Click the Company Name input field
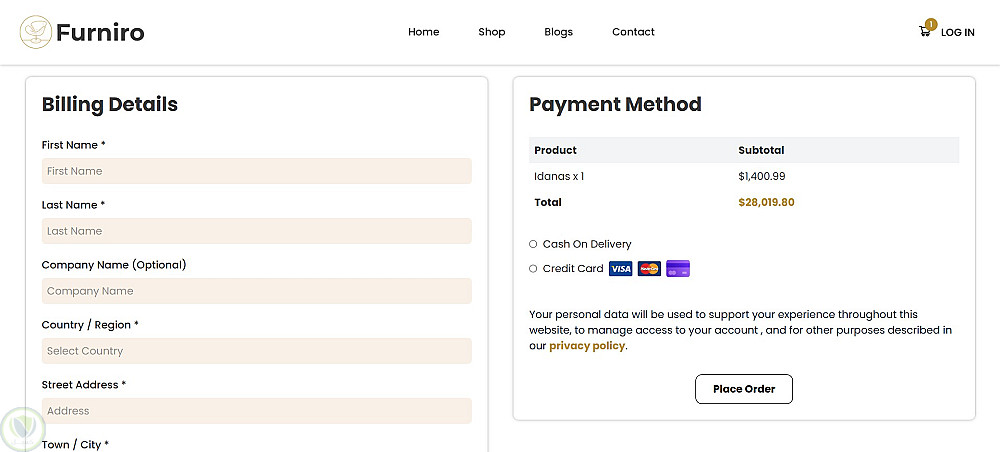This screenshot has height=452, width=1000. (x=256, y=291)
